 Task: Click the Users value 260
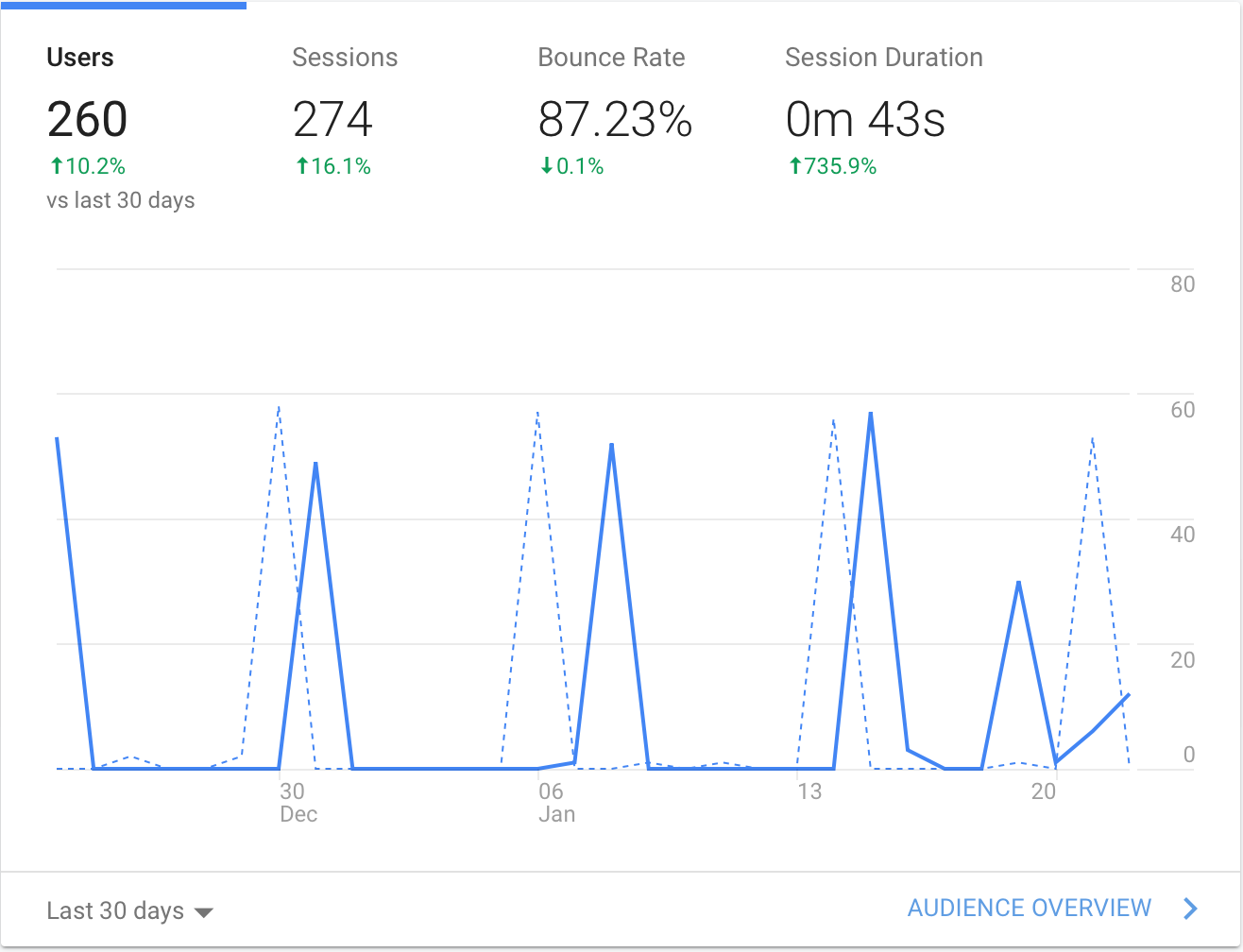click(87, 120)
